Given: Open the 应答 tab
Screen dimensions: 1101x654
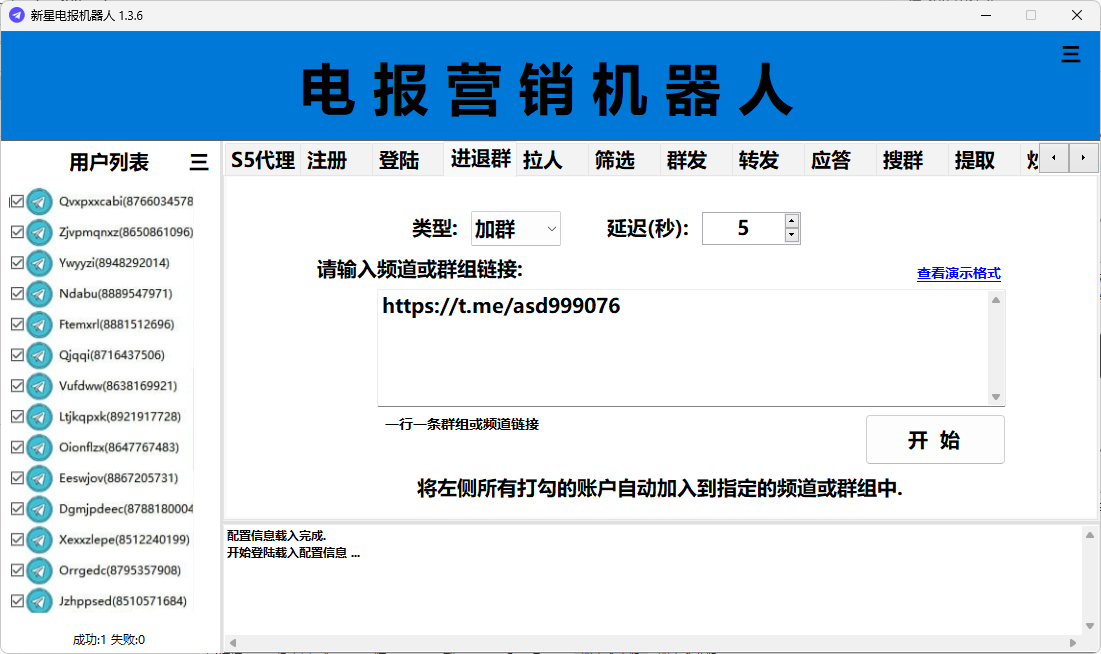Looking at the screenshot, I should [x=840, y=160].
